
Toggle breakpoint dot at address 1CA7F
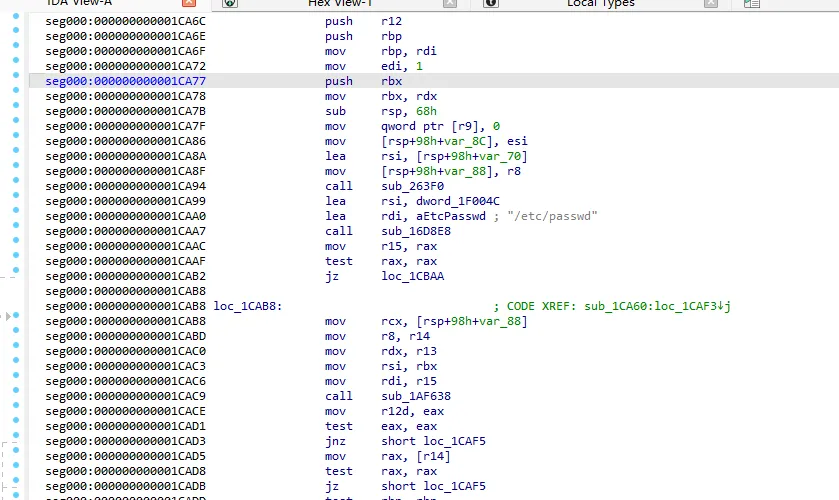tap(16, 120)
